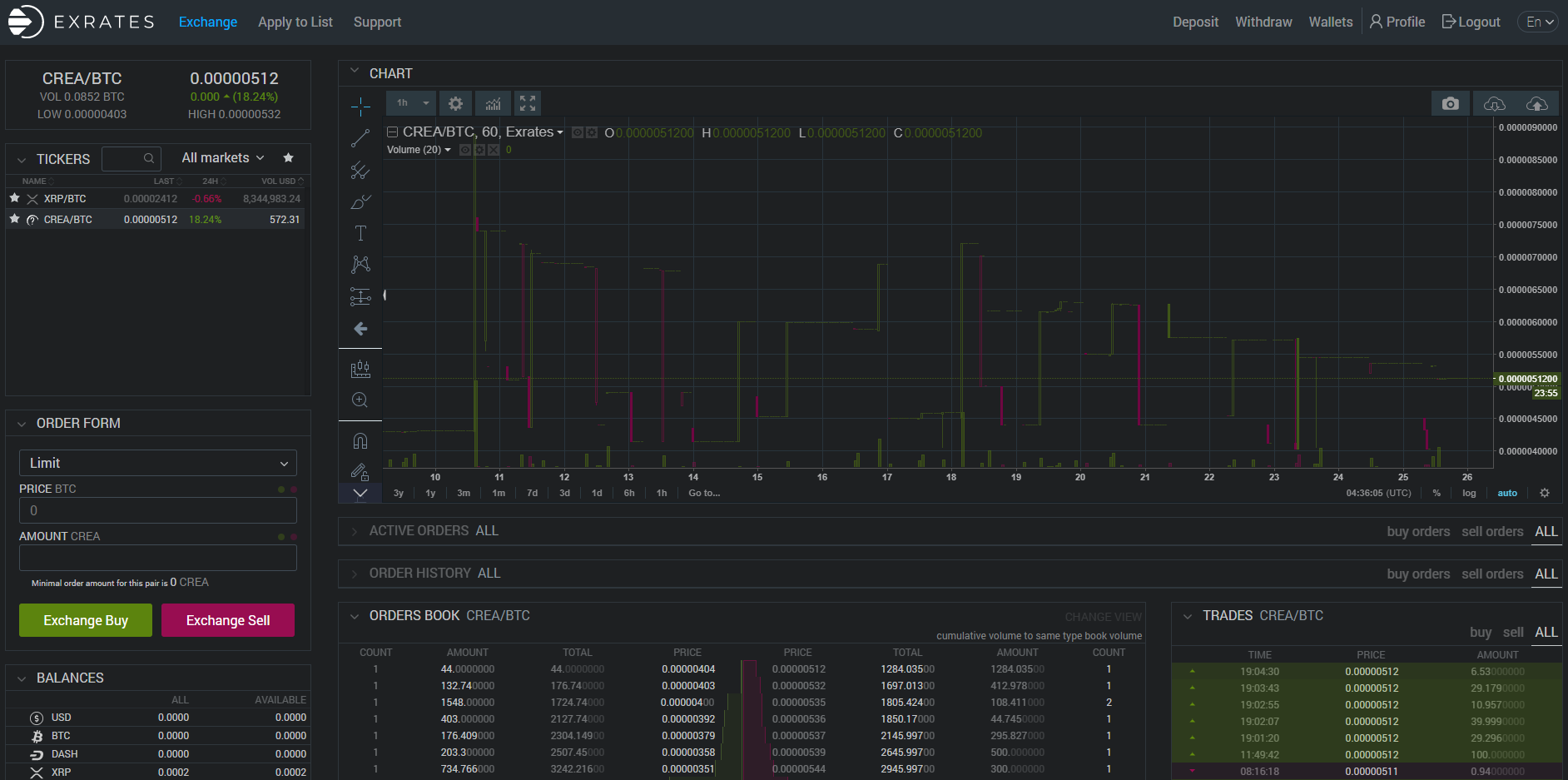Click the tickers search magnifier icon
1568x780 pixels.
(x=148, y=158)
